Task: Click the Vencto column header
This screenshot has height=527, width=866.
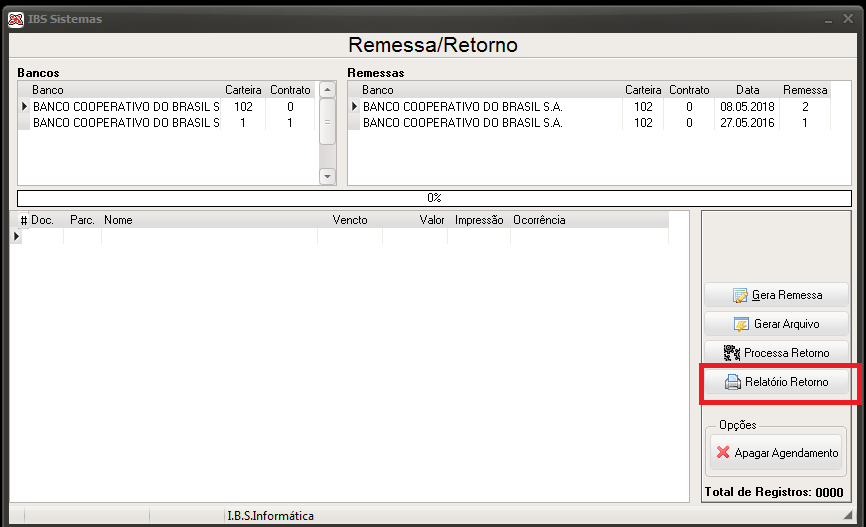Action: pos(350,220)
